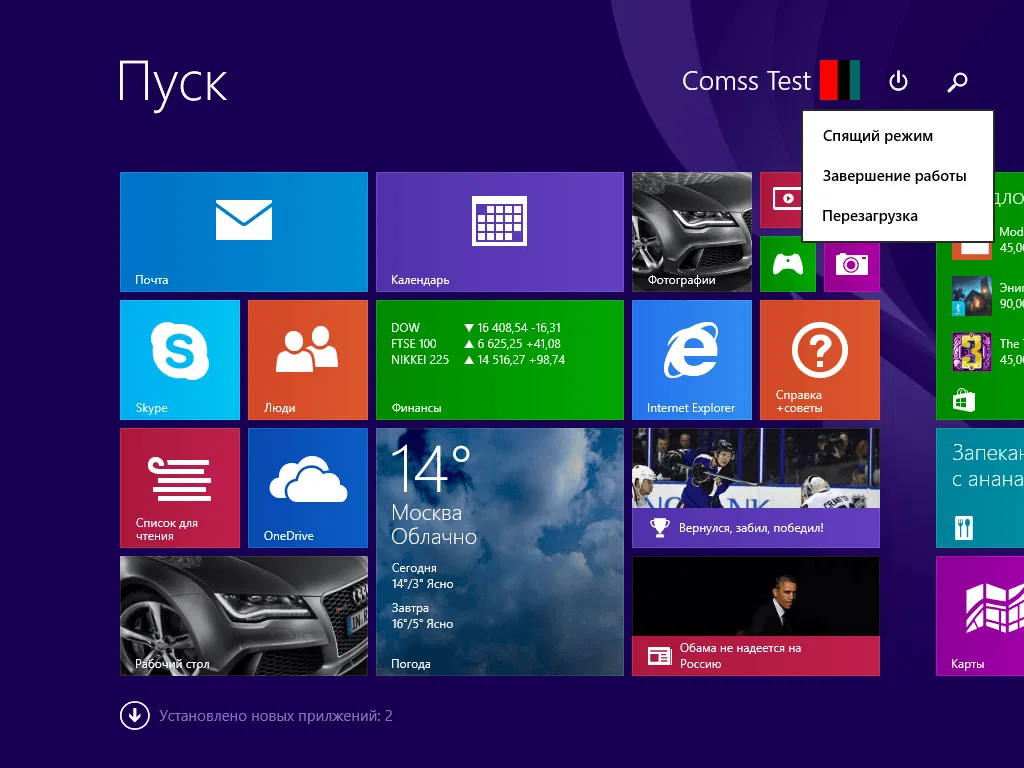Launch Skype from its tile
This screenshot has height=768, width=1024.
(180, 360)
